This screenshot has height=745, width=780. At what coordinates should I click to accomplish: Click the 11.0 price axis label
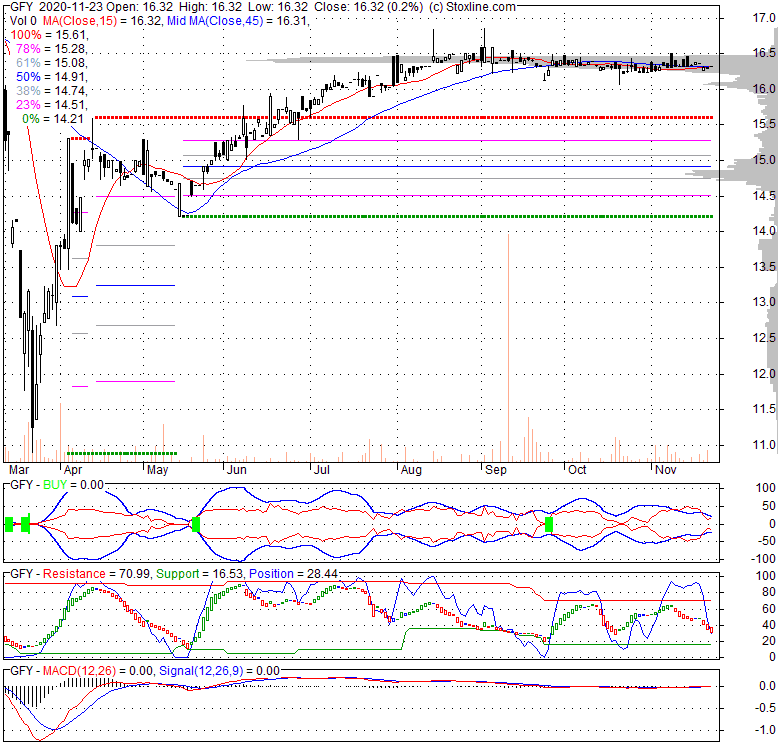[764, 445]
